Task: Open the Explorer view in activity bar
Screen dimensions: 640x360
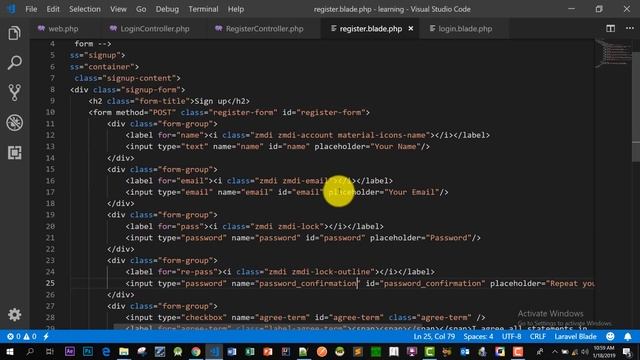Action: 14,33
